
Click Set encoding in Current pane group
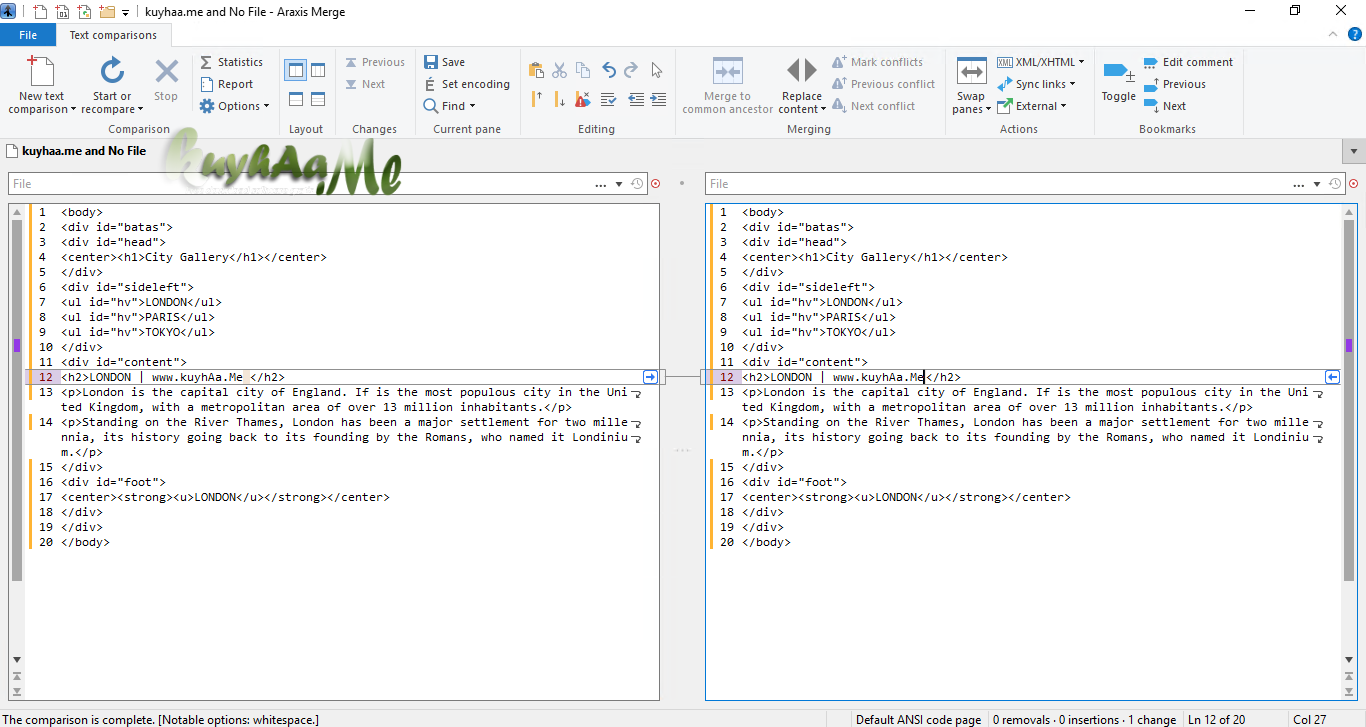[466, 84]
